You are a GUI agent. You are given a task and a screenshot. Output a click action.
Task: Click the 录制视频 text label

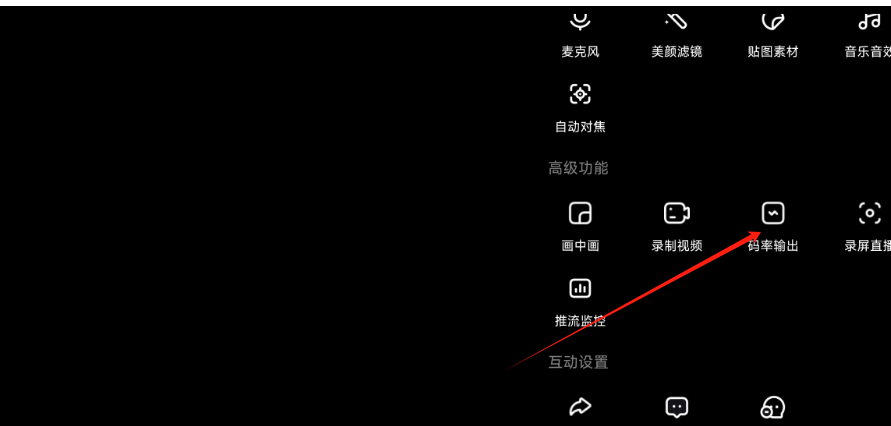(x=677, y=246)
